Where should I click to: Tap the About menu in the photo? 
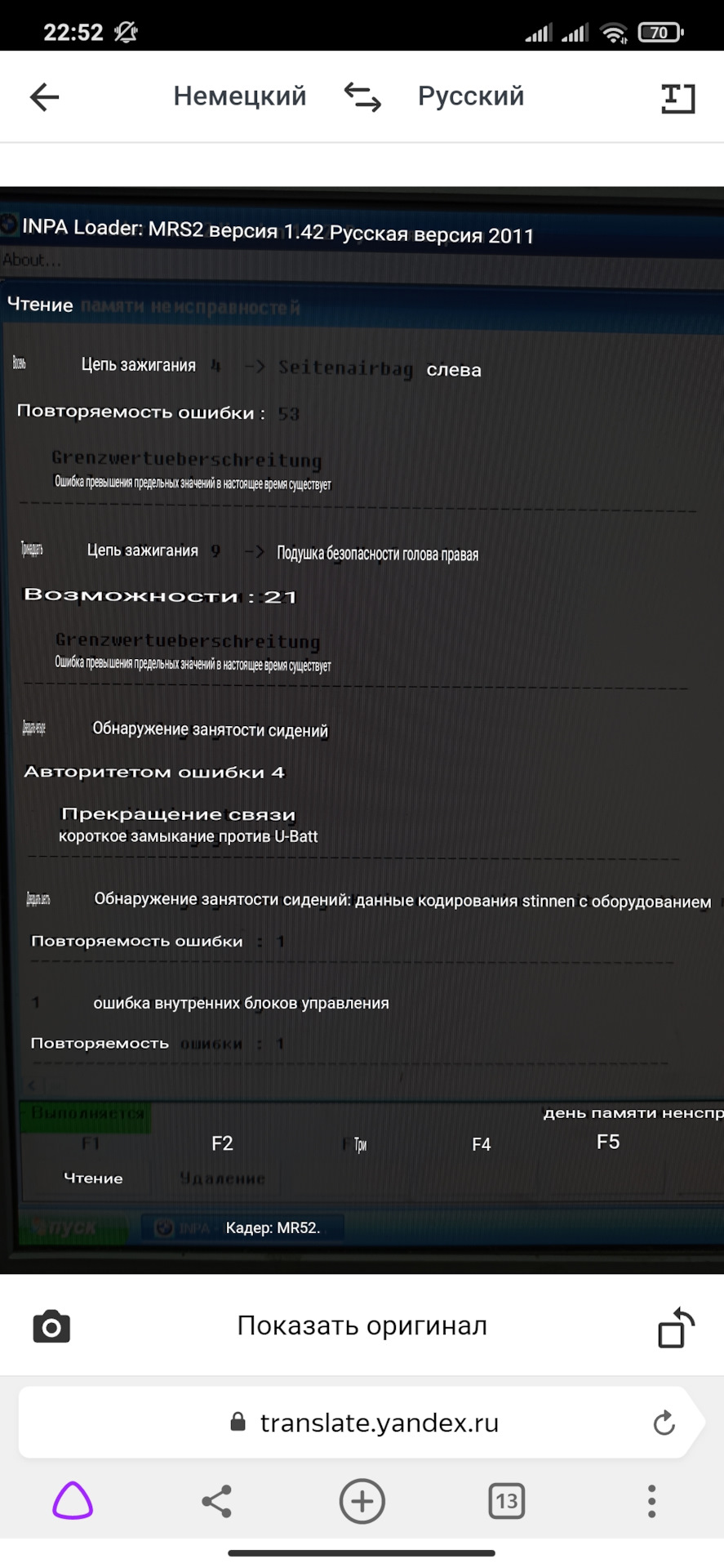(x=31, y=261)
